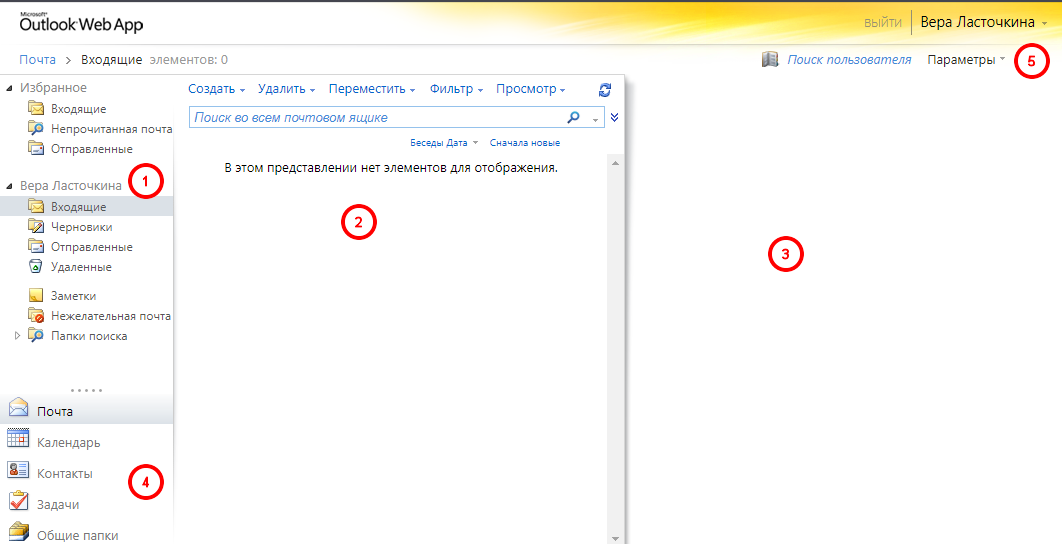
Task: Toggle sort order Сначала новые
Action: pos(525,143)
